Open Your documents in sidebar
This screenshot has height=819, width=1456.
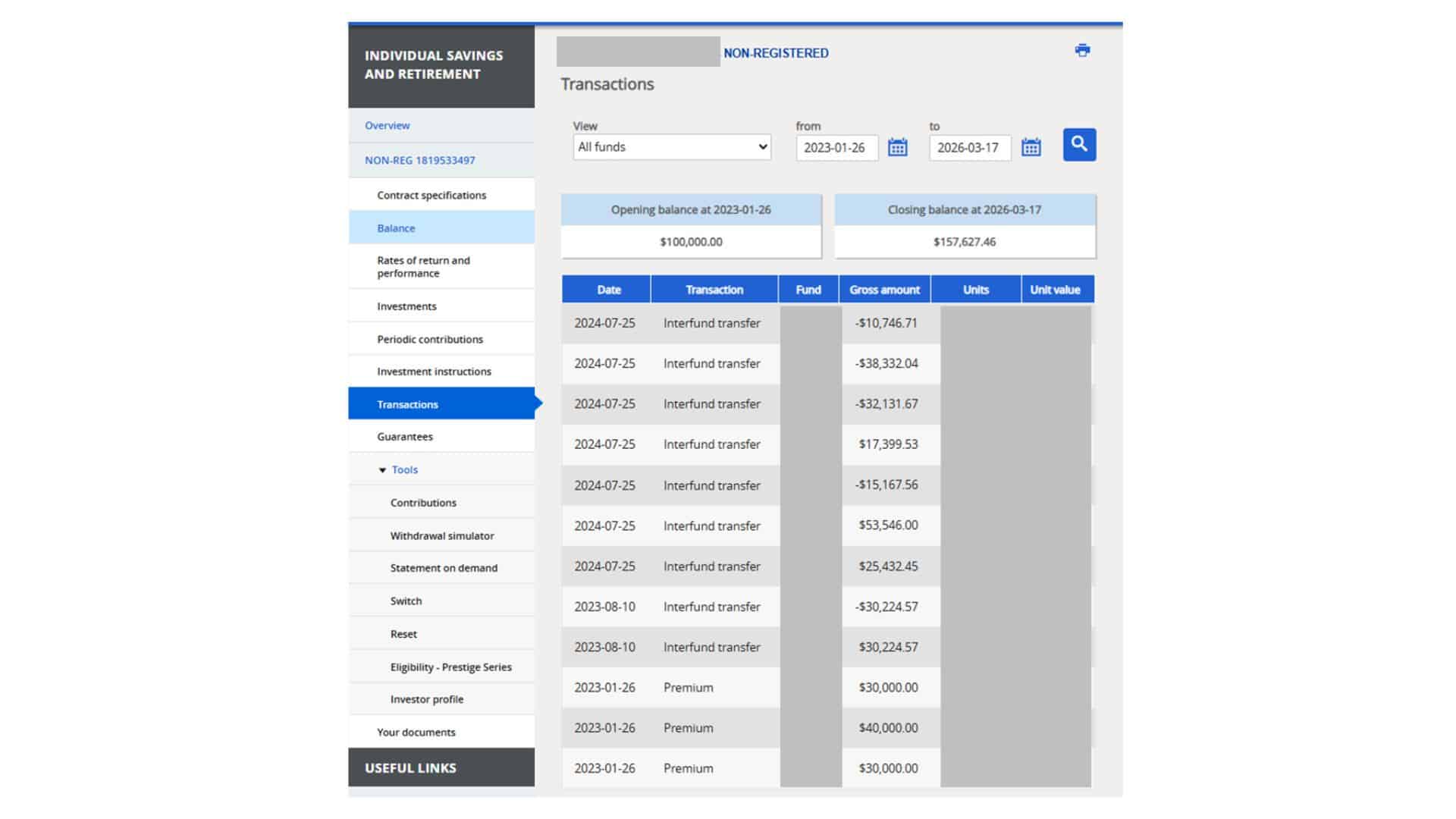[416, 732]
